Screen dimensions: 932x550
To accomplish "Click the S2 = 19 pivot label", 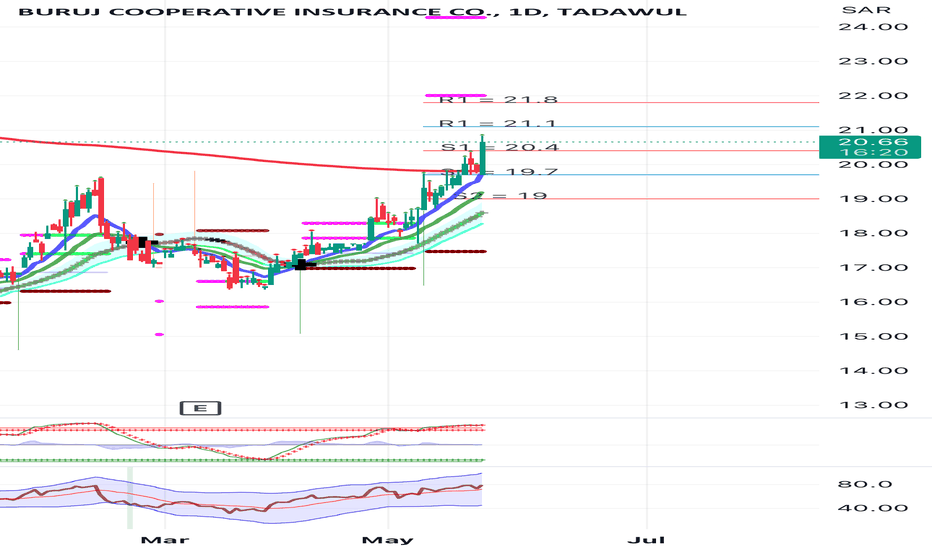I will (500, 196).
